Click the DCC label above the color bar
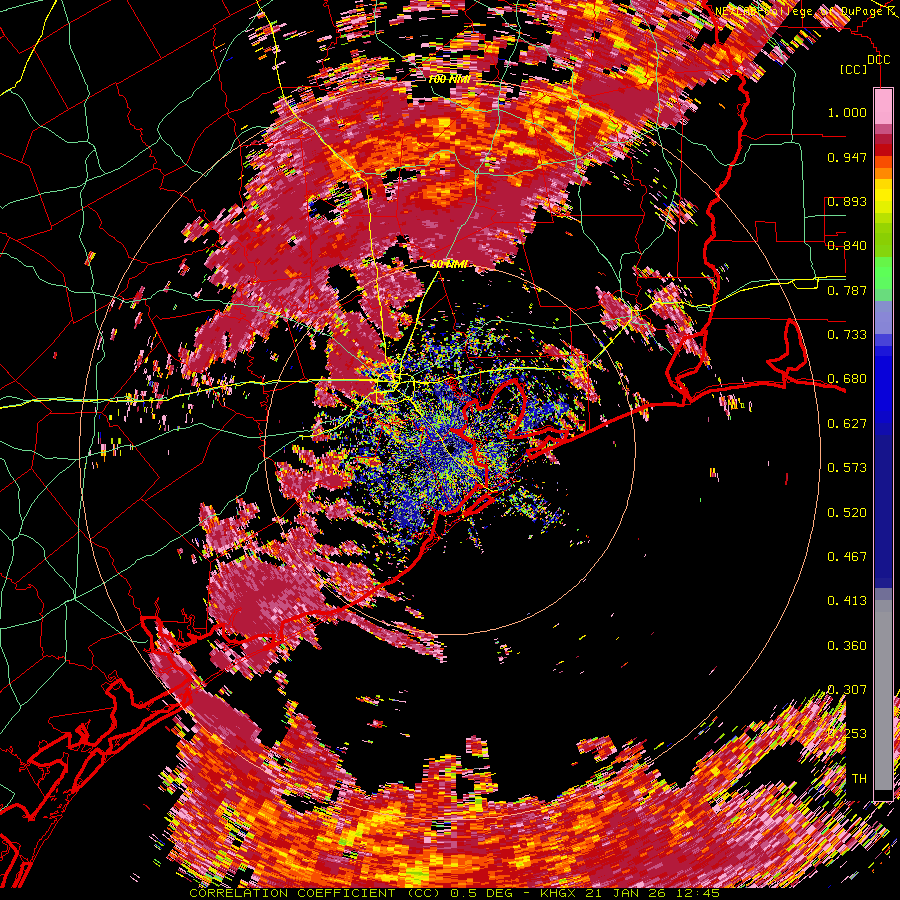Screen dimensions: 900x900 point(878,60)
